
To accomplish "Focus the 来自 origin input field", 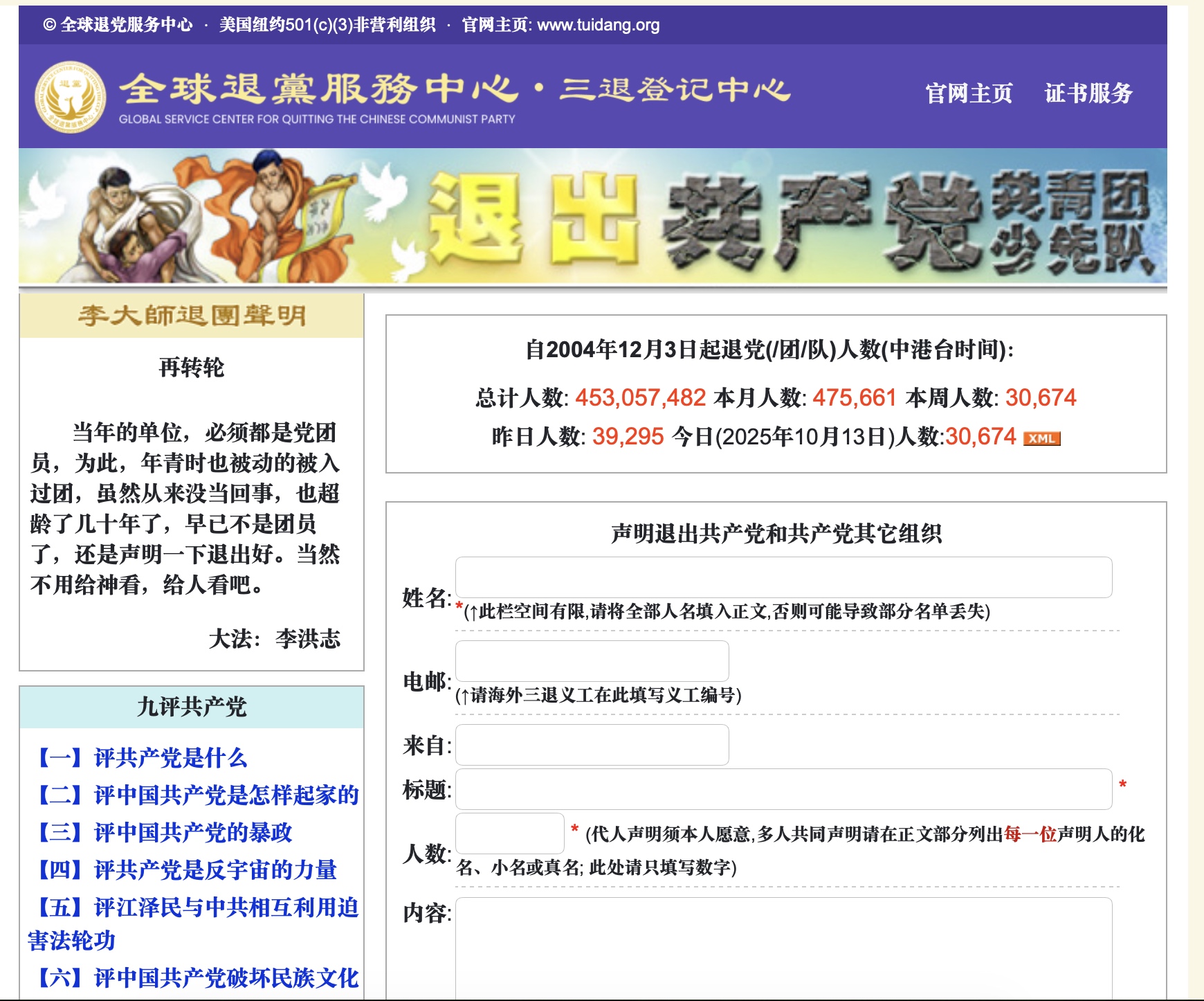I will tap(592, 745).
